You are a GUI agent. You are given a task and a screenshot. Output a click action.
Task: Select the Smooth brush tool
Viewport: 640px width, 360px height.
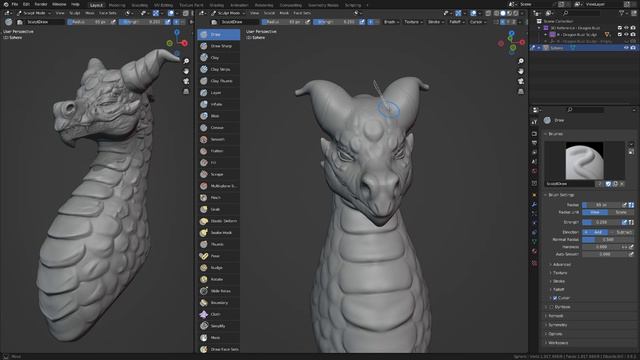(x=218, y=140)
